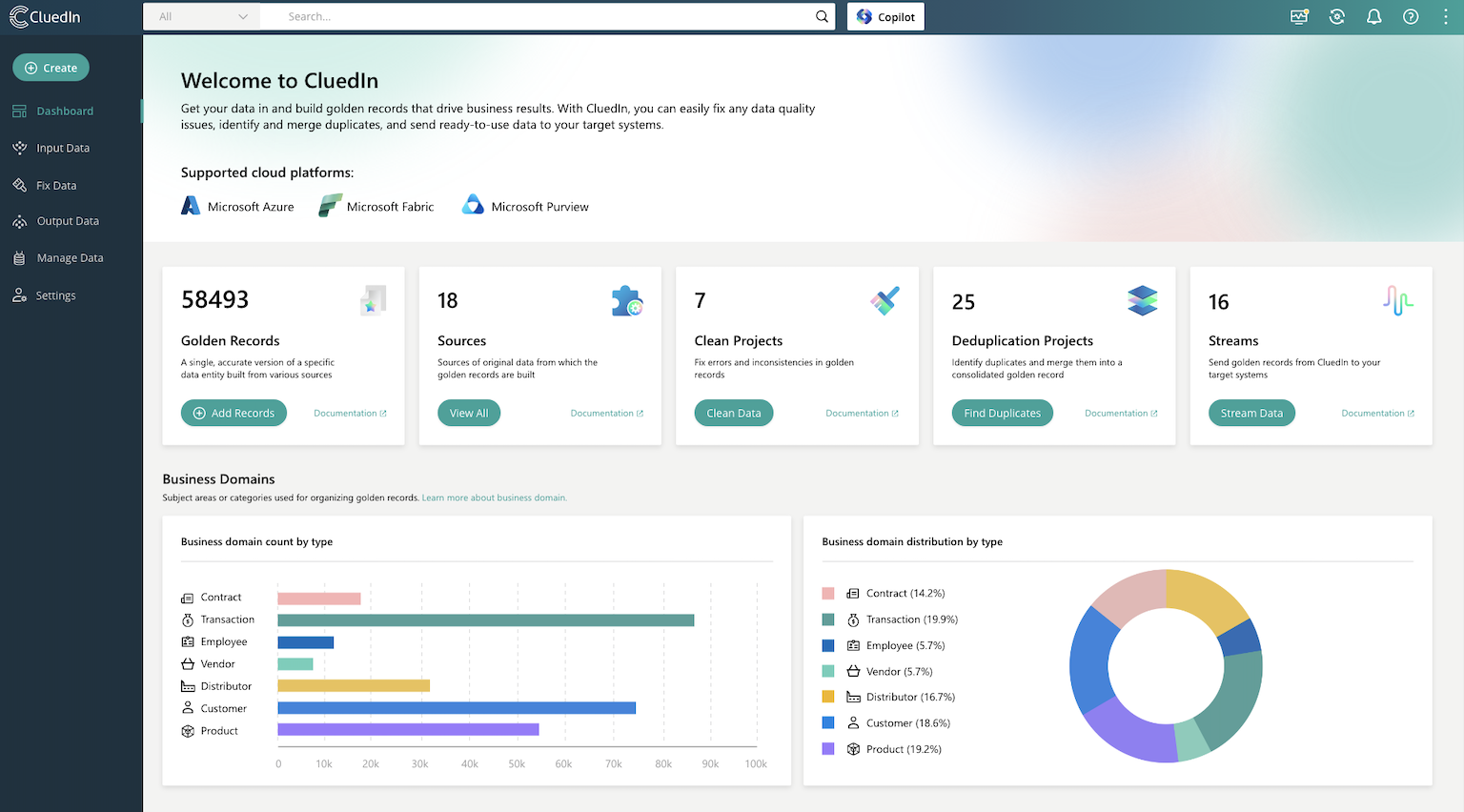Click the sync settings icon in top bar

[1336, 16]
